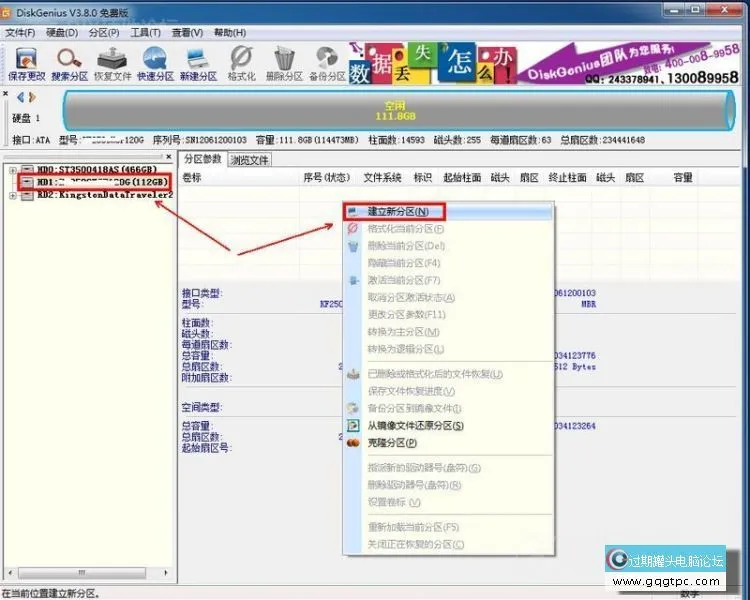This screenshot has width=750, height=600.
Task: Click the 搜索分区 (Search Partitions) magnifier icon
Action: pyautogui.click(x=69, y=60)
